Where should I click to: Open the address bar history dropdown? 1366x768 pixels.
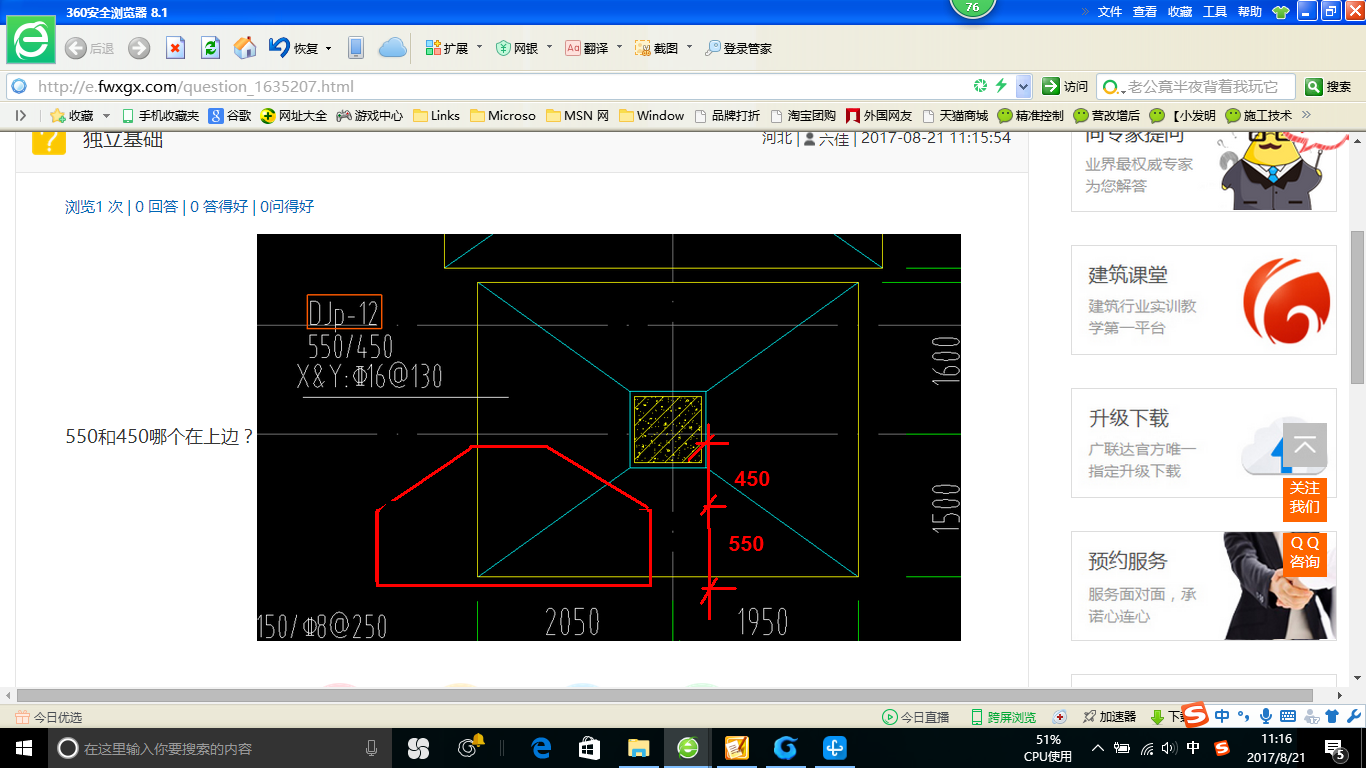[x=1023, y=86]
